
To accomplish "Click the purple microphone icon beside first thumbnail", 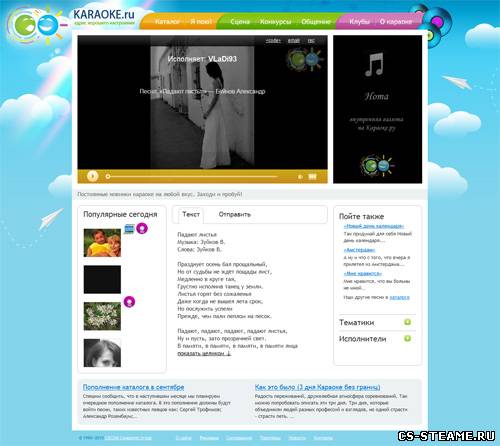I will 142,228.
